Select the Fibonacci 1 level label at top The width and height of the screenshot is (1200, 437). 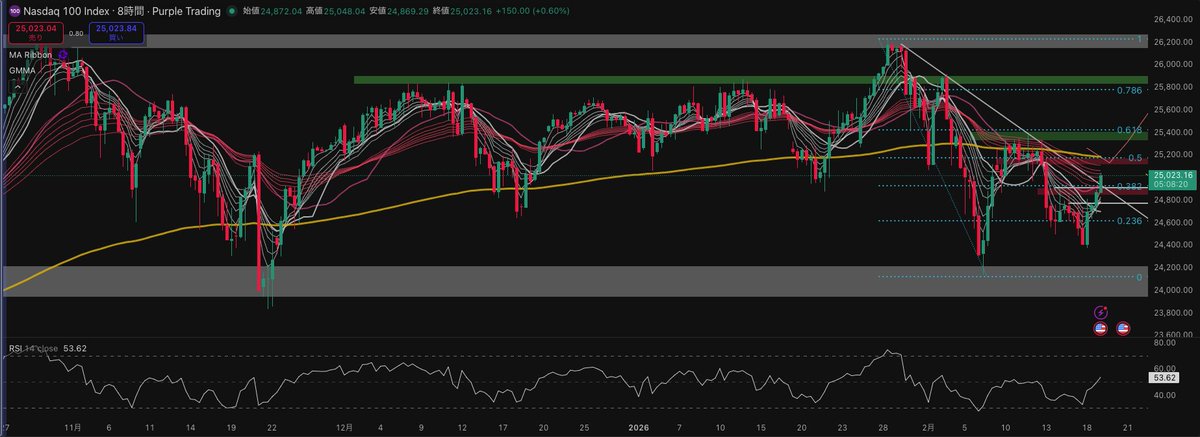pyautogui.click(x=1139, y=39)
